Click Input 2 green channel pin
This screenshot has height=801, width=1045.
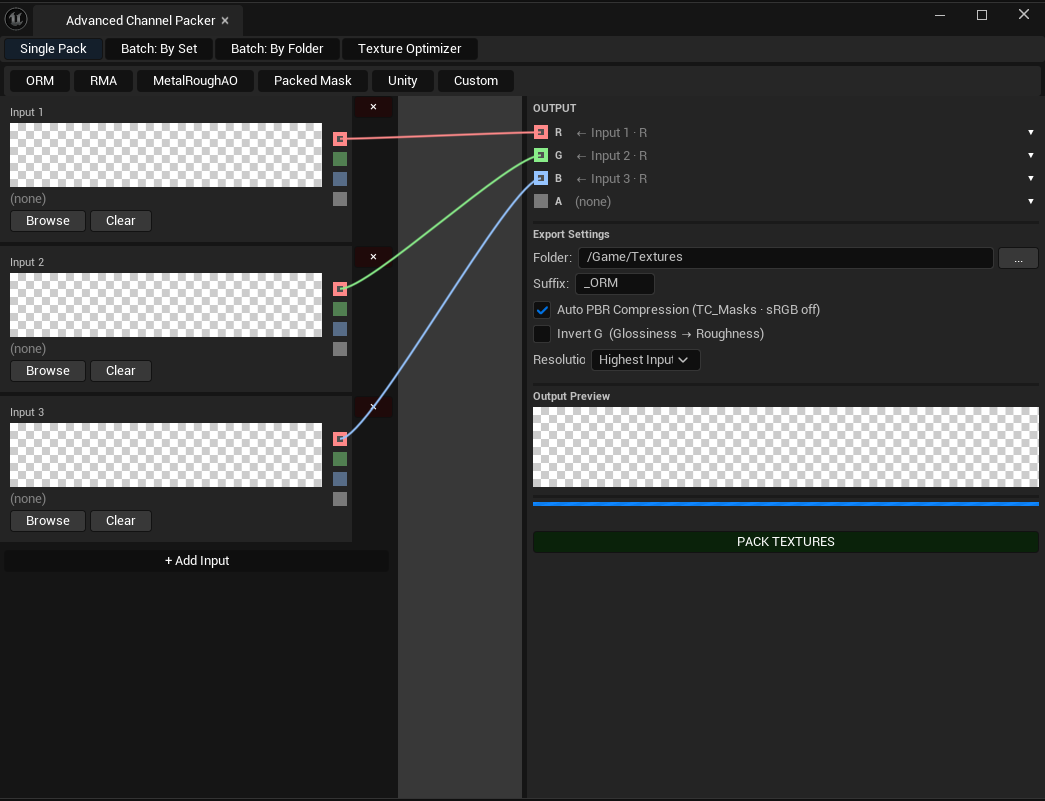point(340,309)
